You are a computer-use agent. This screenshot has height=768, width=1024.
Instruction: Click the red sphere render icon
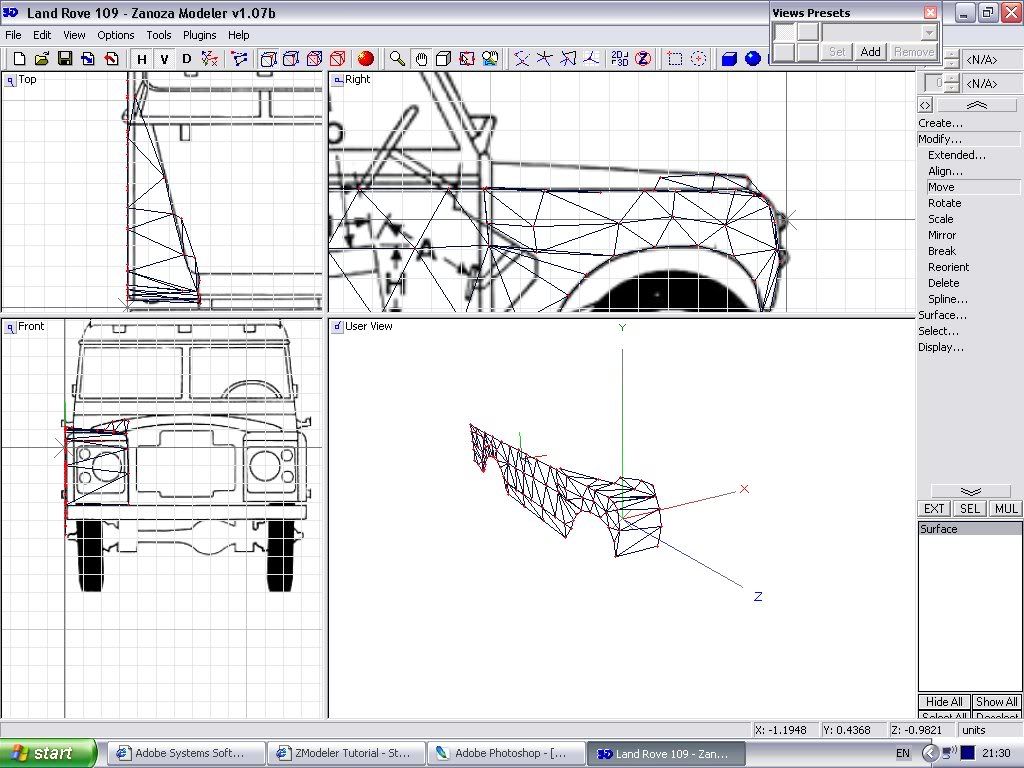[x=365, y=59]
